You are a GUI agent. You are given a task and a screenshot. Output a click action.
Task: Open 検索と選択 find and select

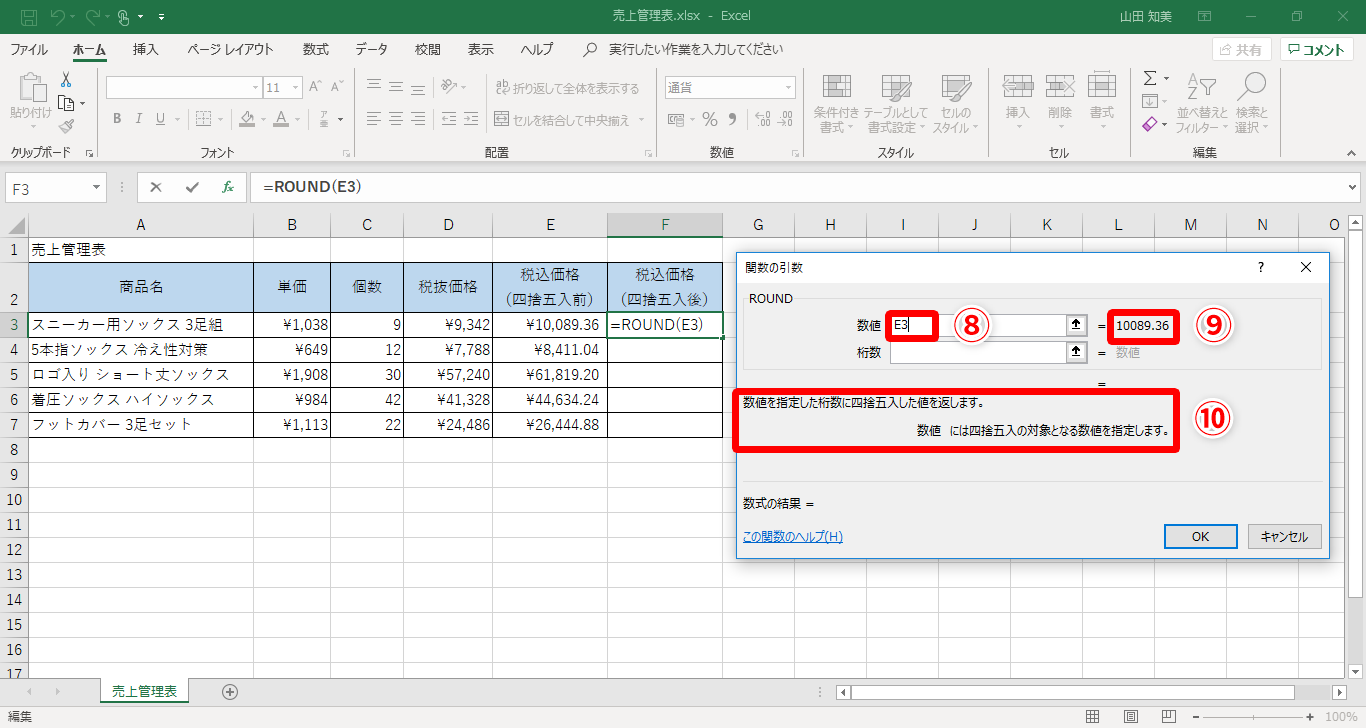(1251, 103)
